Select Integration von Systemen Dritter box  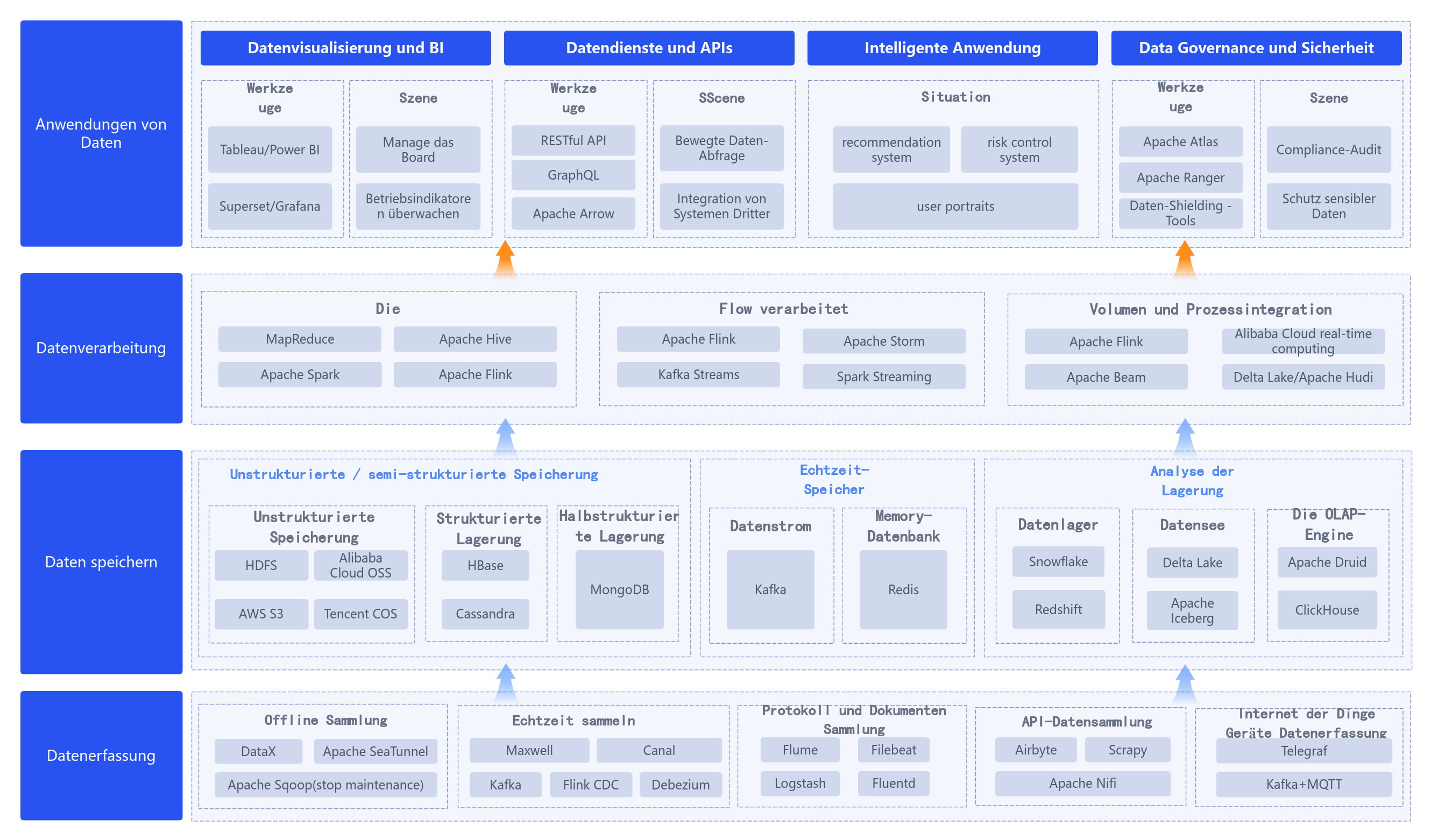point(721,206)
